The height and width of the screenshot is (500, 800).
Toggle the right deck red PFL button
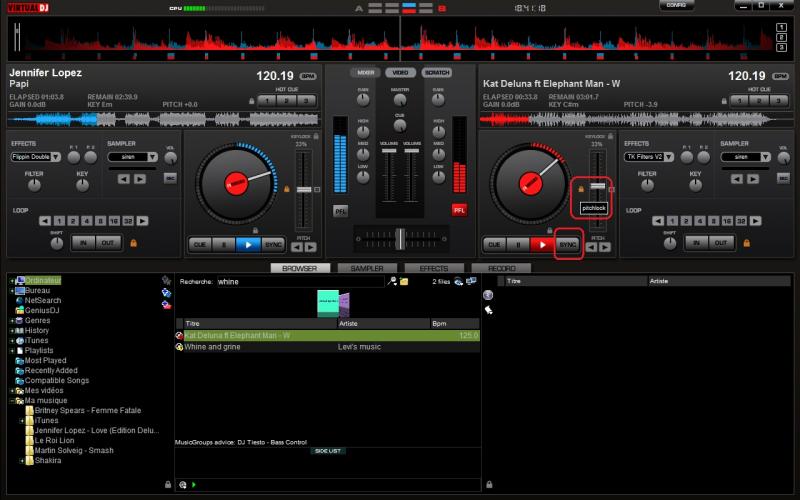click(459, 210)
